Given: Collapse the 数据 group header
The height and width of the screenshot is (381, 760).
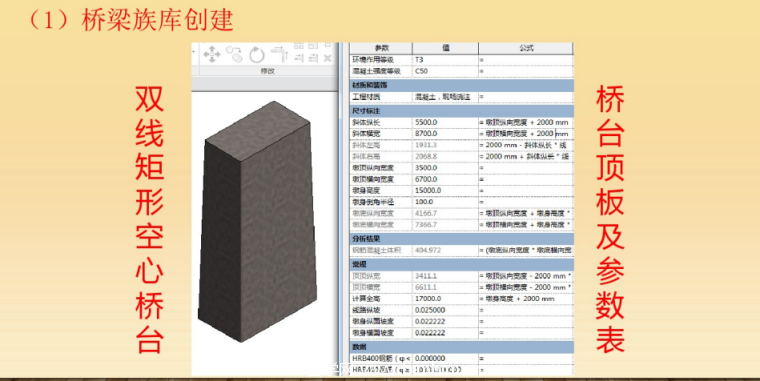Looking at the screenshot, I should tap(461, 347).
